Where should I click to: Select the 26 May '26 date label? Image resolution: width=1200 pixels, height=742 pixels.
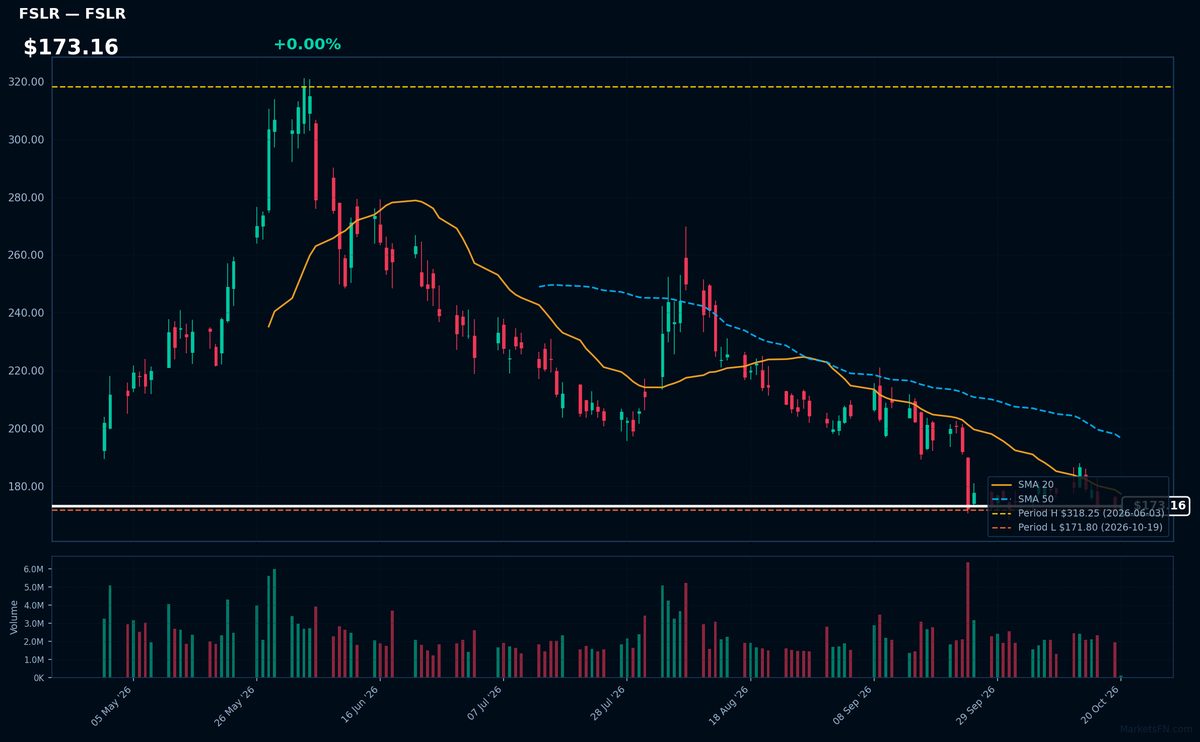236,704
